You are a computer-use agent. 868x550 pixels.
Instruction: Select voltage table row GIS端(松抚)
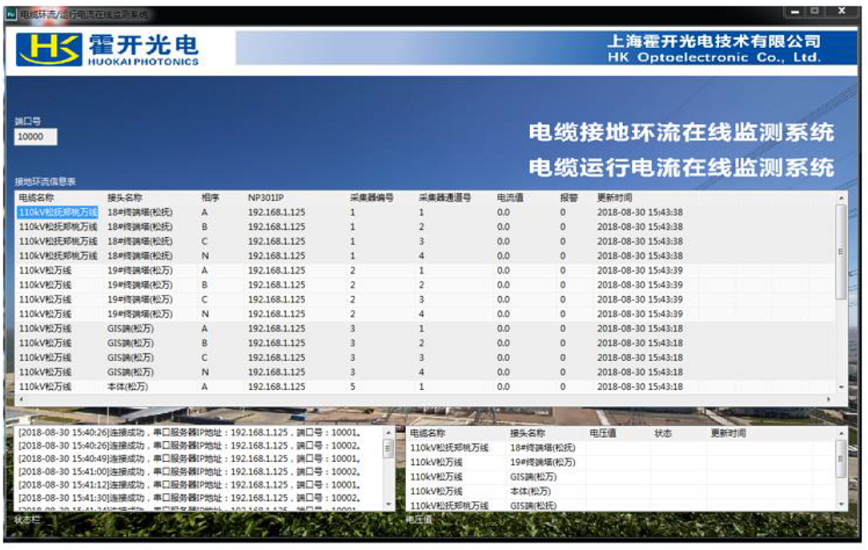pos(621,505)
